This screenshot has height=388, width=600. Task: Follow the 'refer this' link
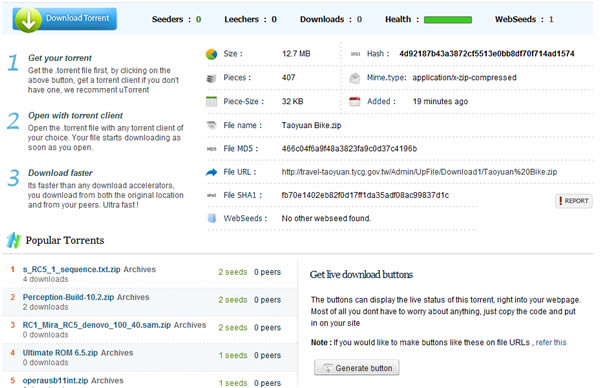[551, 342]
